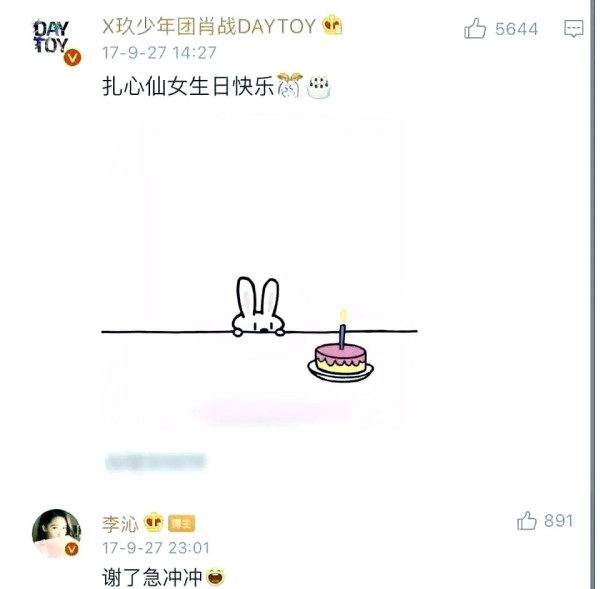The image size is (600, 589).
Task: Open 李沁's profile avatar
Action: 56,533
